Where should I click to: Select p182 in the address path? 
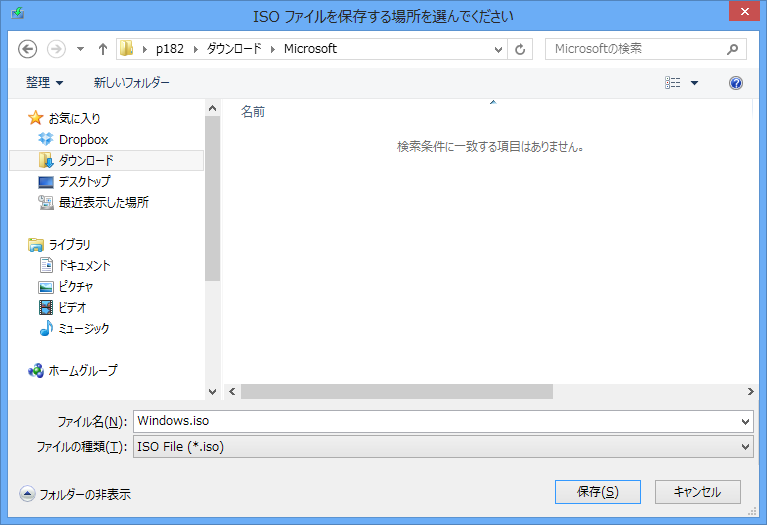(170, 49)
